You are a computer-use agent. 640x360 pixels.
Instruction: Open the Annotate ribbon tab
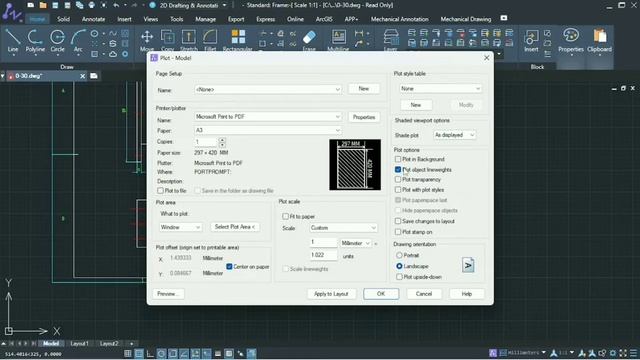coord(93,19)
